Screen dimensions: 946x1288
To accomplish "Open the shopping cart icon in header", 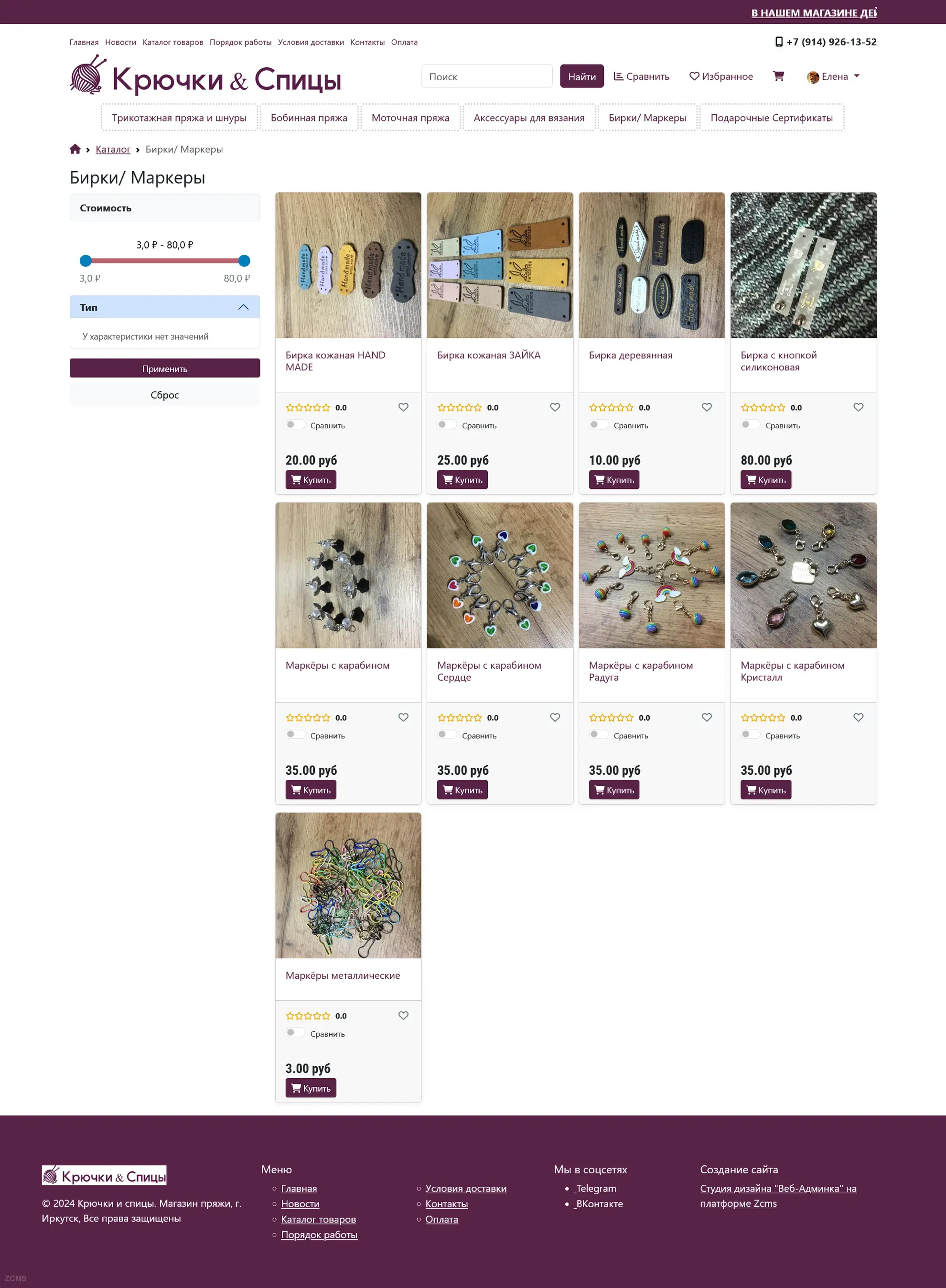I will (x=778, y=76).
